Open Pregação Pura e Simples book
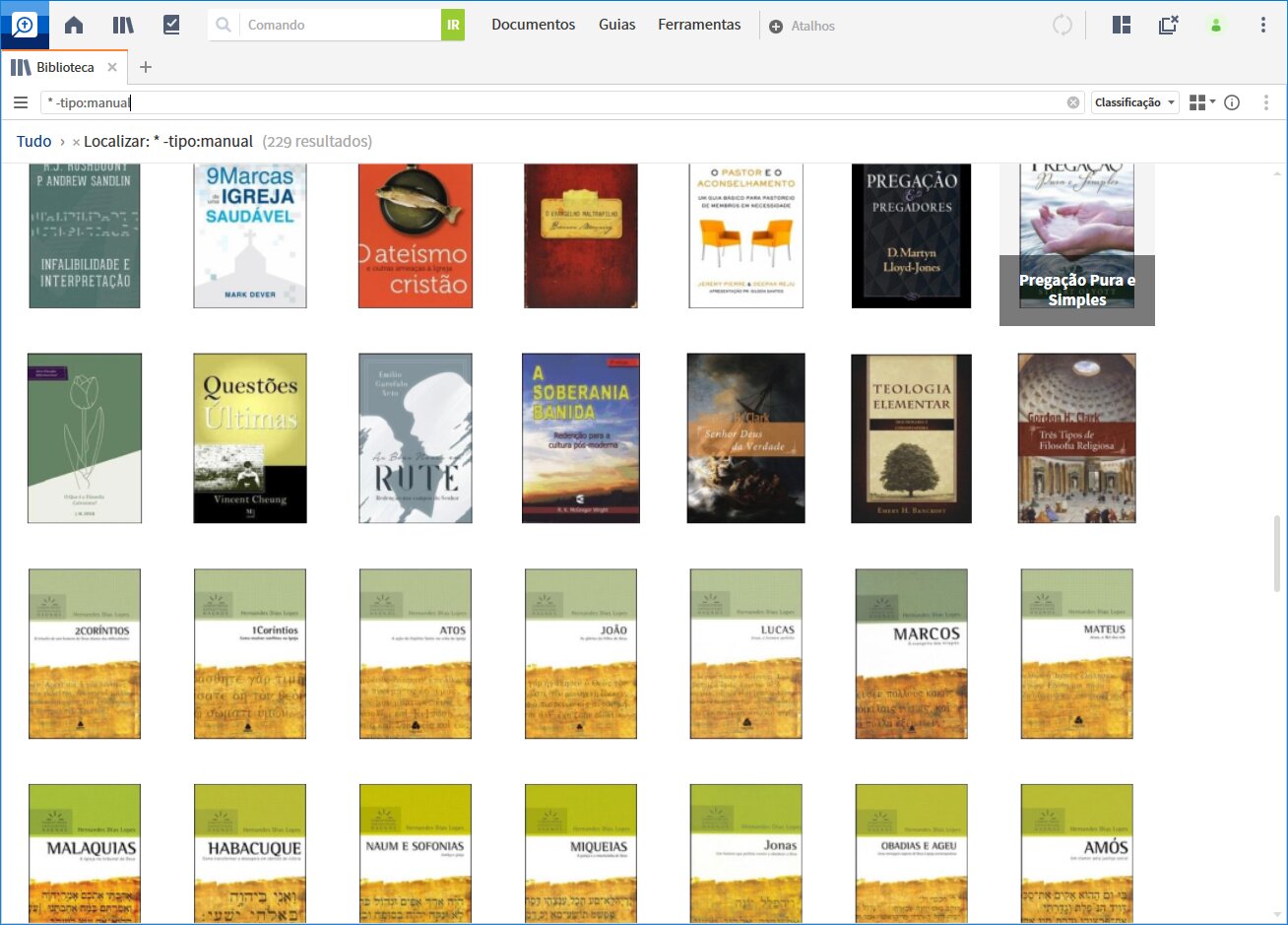Screen dimensions: 1288x925 point(1077,244)
